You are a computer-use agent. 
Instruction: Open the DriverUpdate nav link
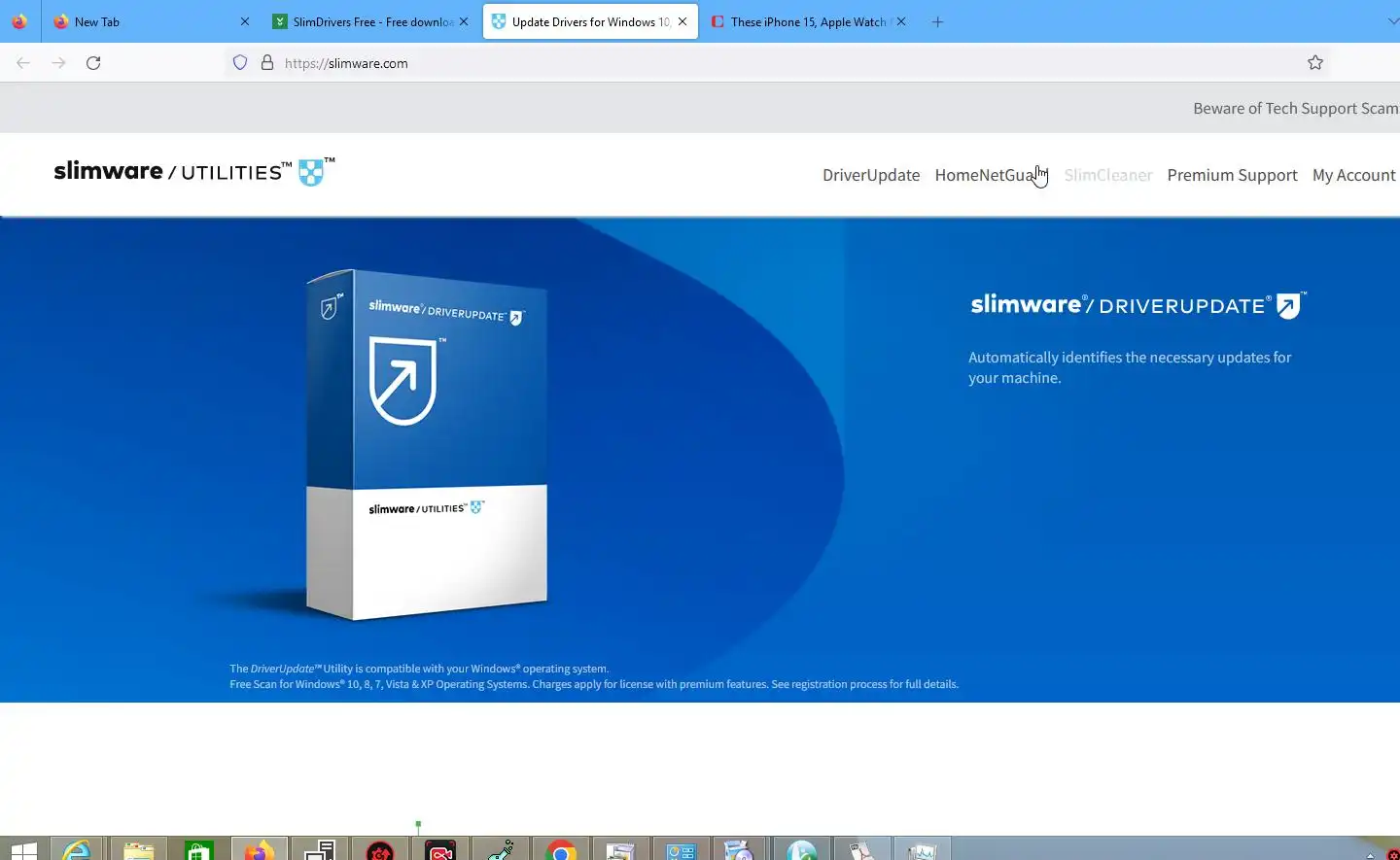[871, 175]
